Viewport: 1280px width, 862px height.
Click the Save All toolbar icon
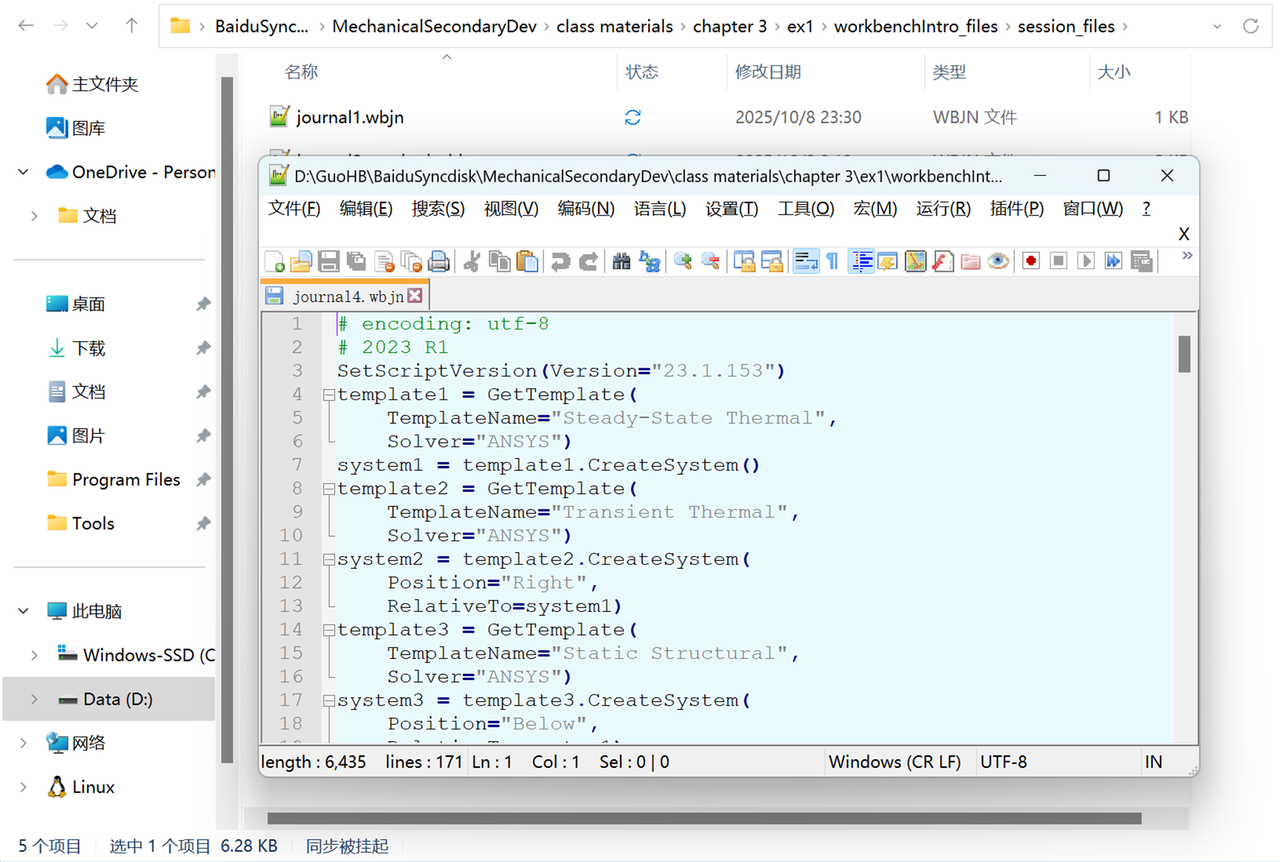coord(356,262)
